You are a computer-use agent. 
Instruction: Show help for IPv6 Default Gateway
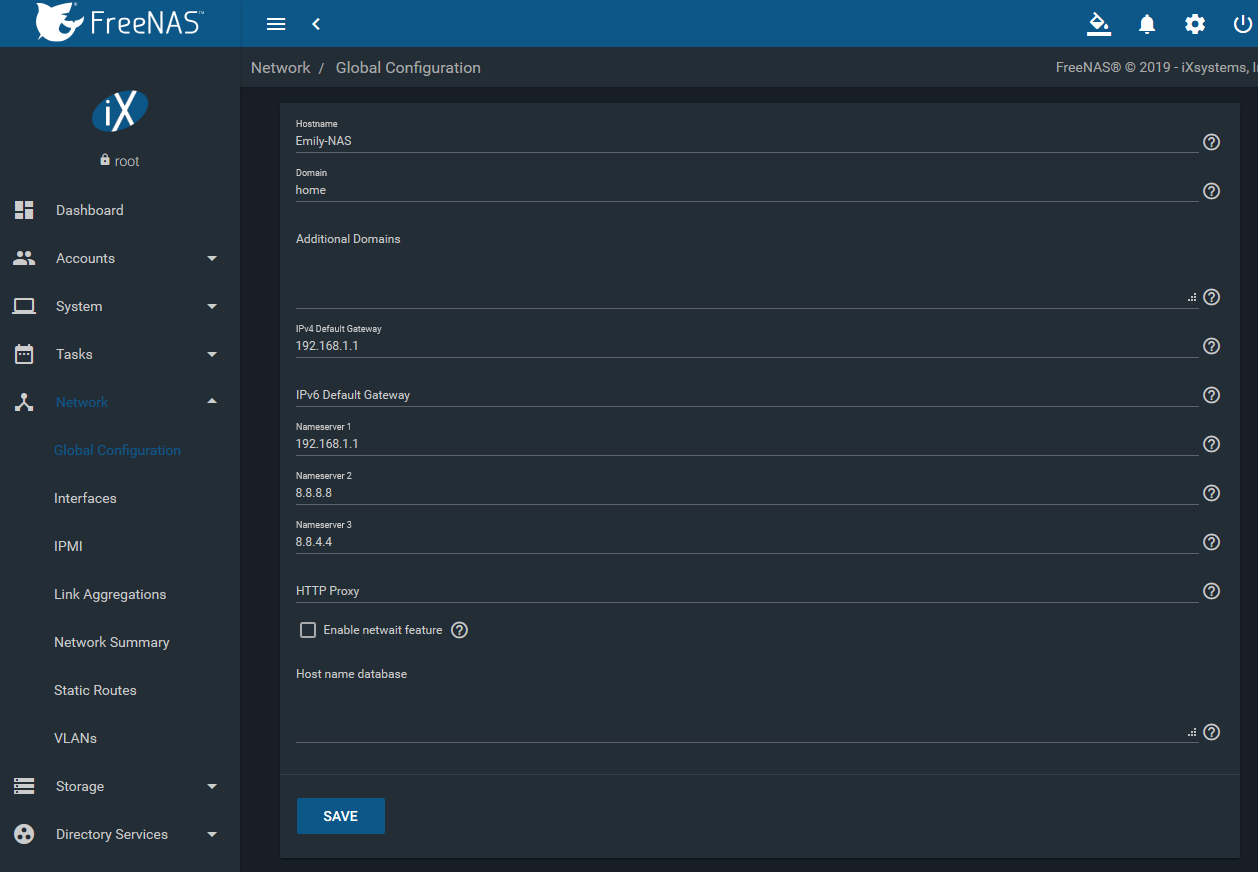coord(1211,395)
